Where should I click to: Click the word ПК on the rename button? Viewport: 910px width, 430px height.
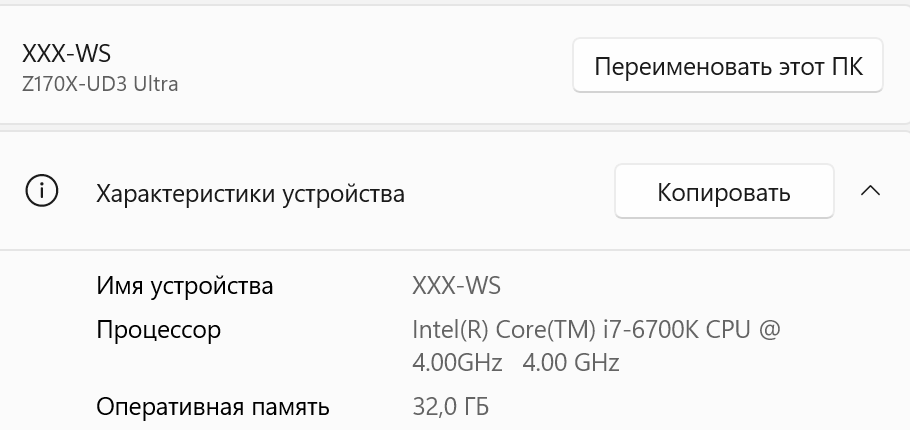(846, 67)
